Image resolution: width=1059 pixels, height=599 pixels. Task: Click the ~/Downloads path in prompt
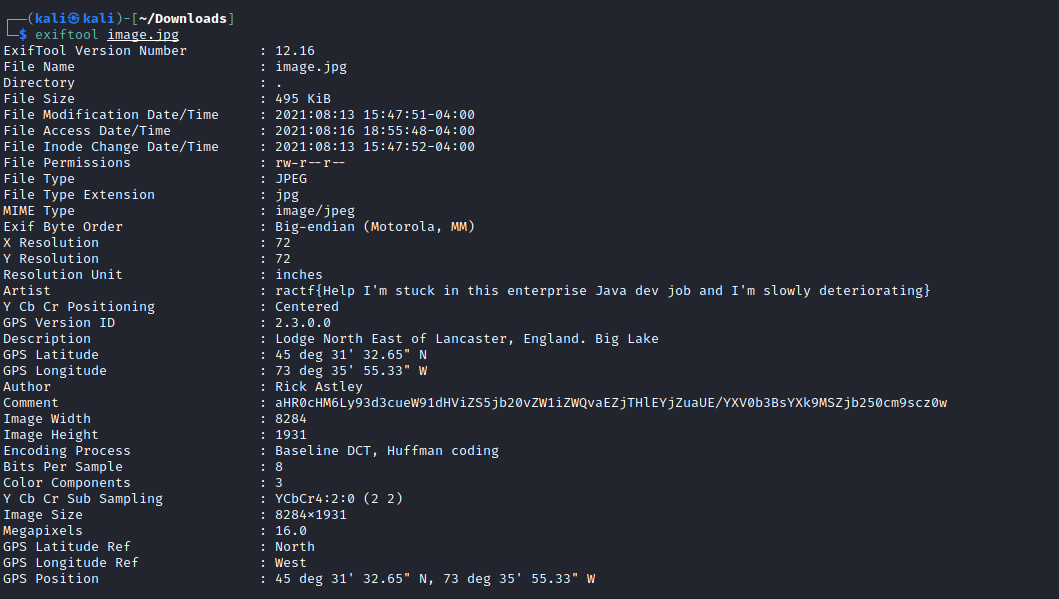pyautogui.click(x=182, y=19)
